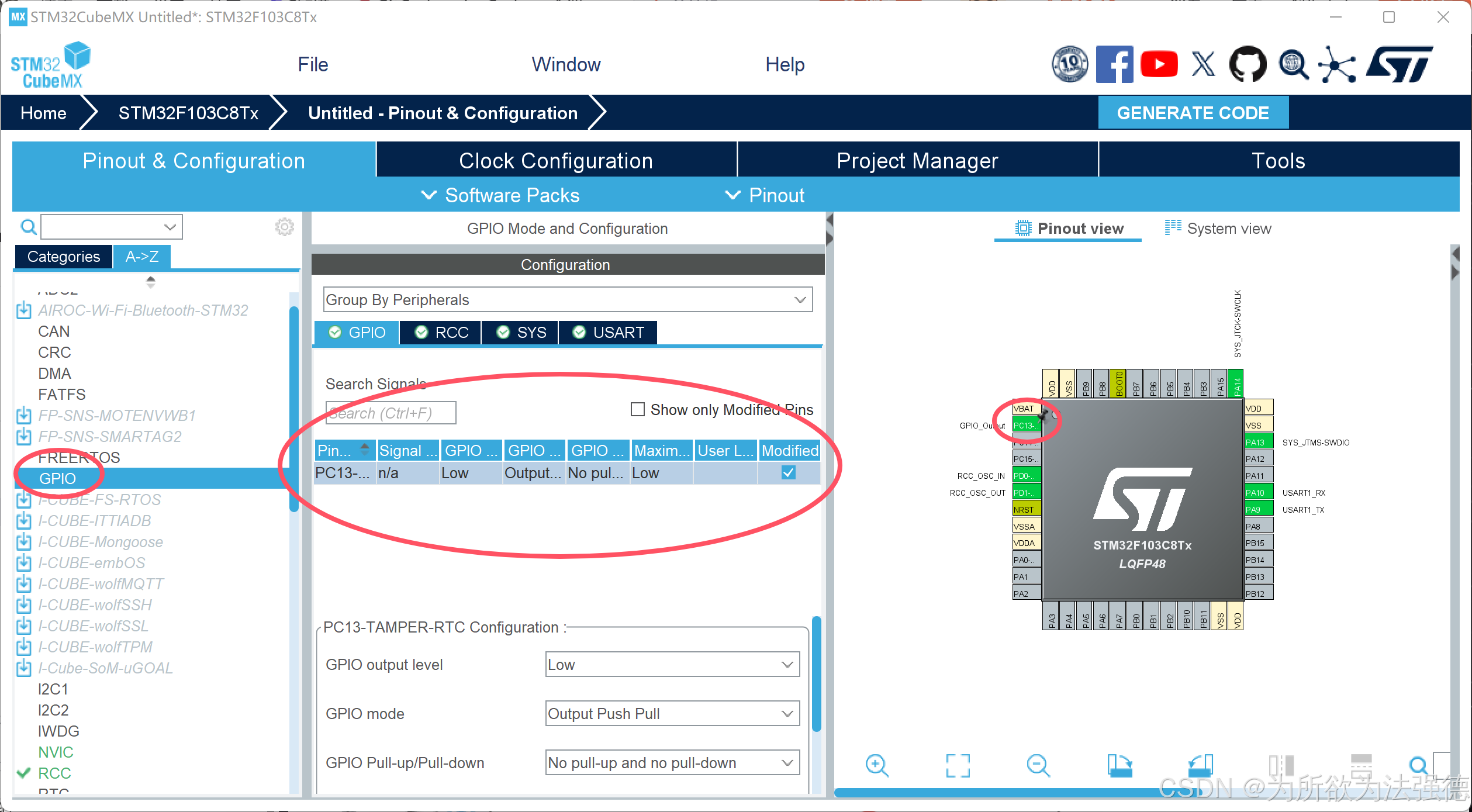The height and width of the screenshot is (812, 1472).
Task: Switch to System view
Action: tap(1218, 229)
